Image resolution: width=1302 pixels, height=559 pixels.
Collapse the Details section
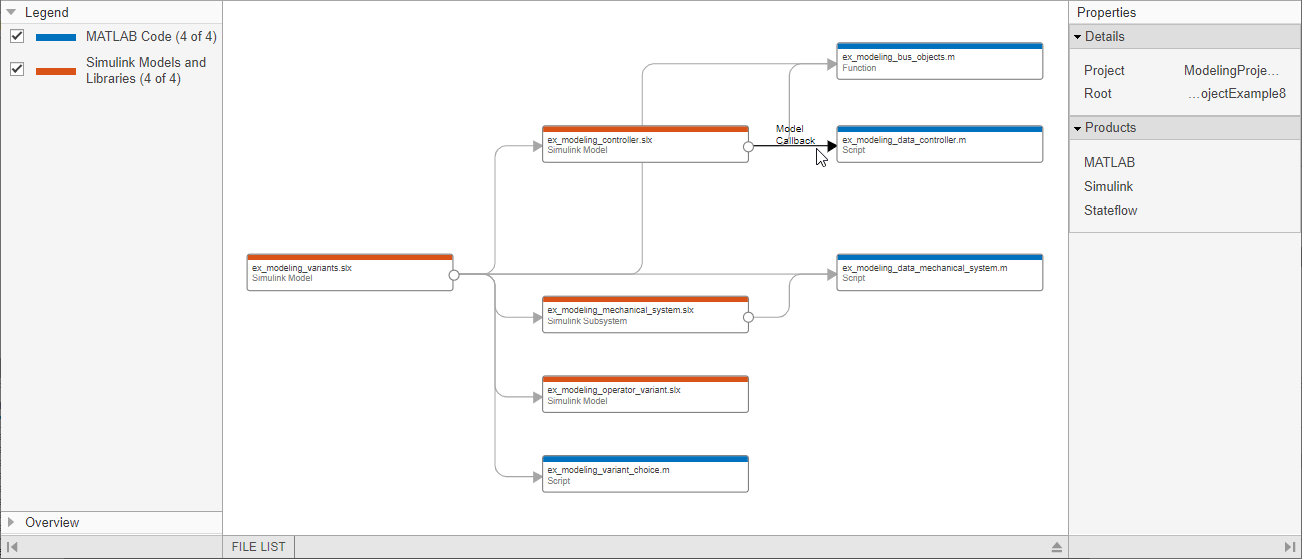tap(1078, 37)
